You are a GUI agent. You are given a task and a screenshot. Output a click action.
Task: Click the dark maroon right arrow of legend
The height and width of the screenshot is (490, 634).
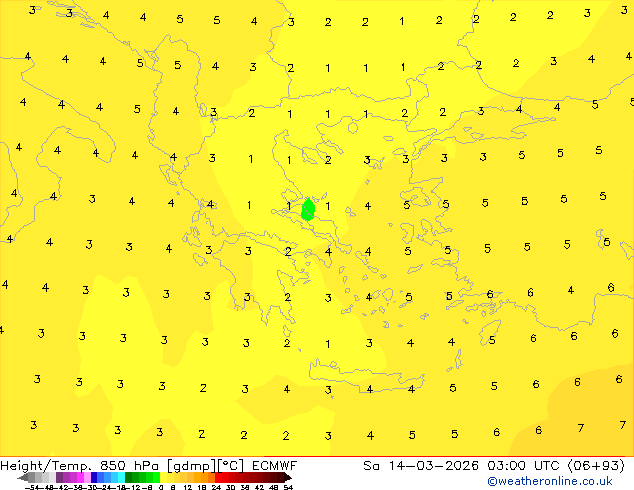(x=287, y=477)
